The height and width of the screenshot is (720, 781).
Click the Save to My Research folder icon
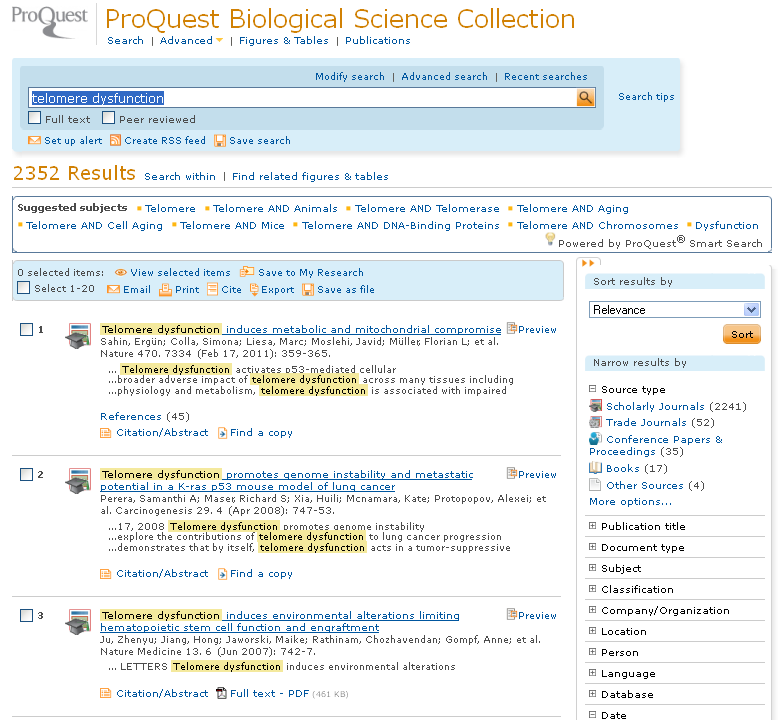247,272
